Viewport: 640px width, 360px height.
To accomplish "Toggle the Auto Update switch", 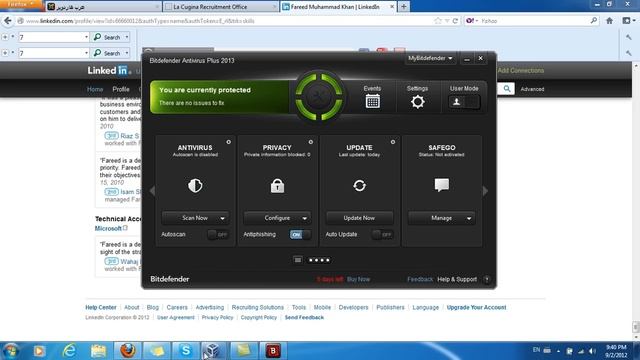I will pos(382,234).
